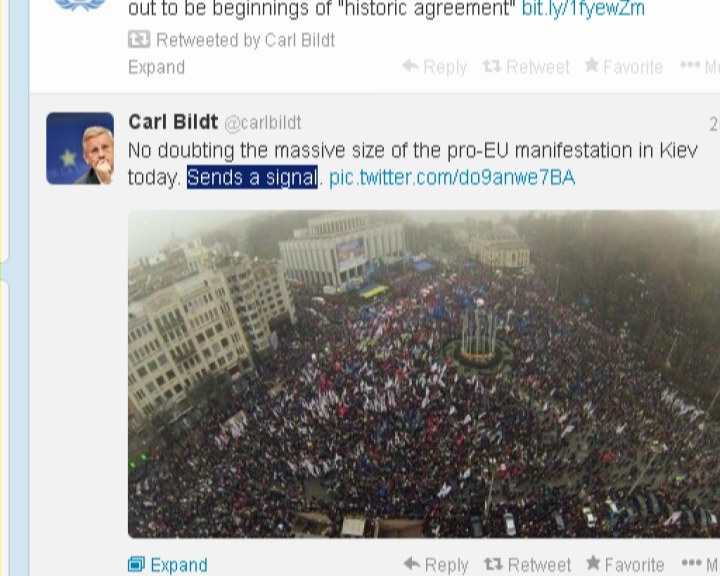Open the bit.ly/1fyewZm link
The height and width of the screenshot is (576, 720).
pos(583,8)
